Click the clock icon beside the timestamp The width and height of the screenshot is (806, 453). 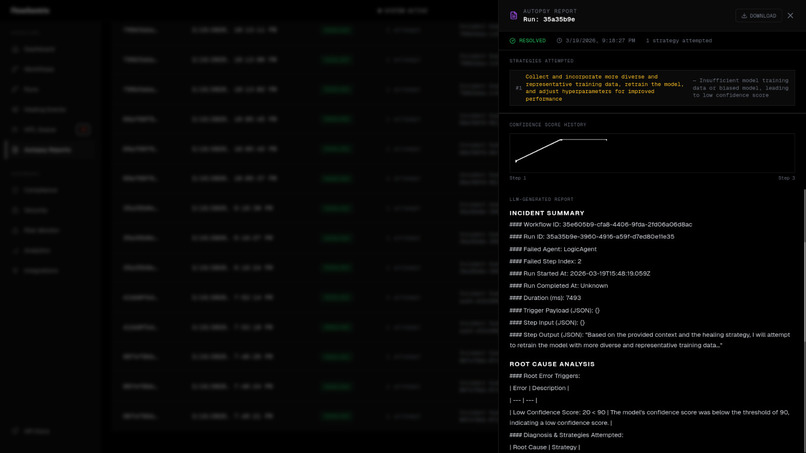pyautogui.click(x=559, y=41)
